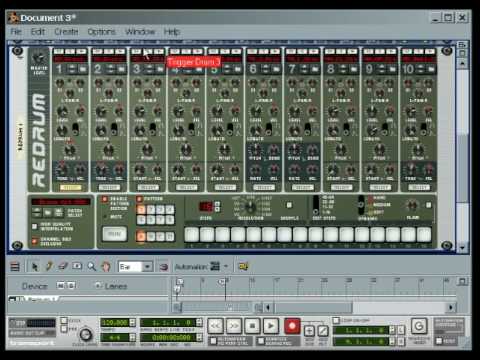
Task: Start playback with Play button
Action: coord(271,326)
